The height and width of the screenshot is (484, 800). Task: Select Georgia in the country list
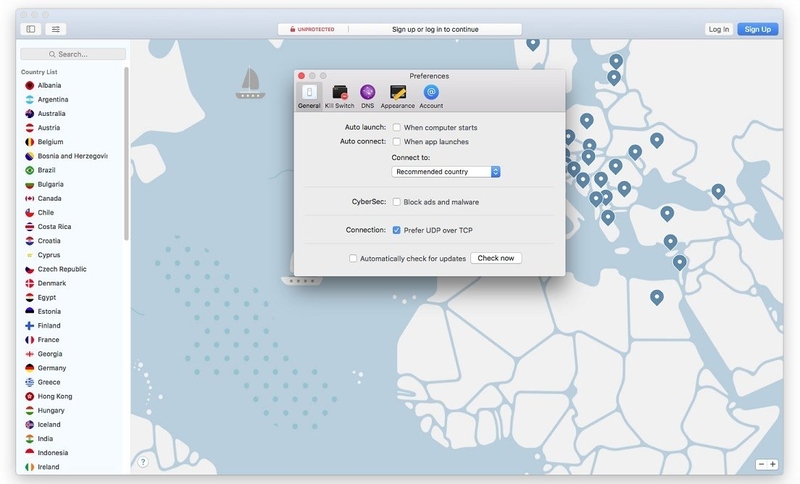50,354
